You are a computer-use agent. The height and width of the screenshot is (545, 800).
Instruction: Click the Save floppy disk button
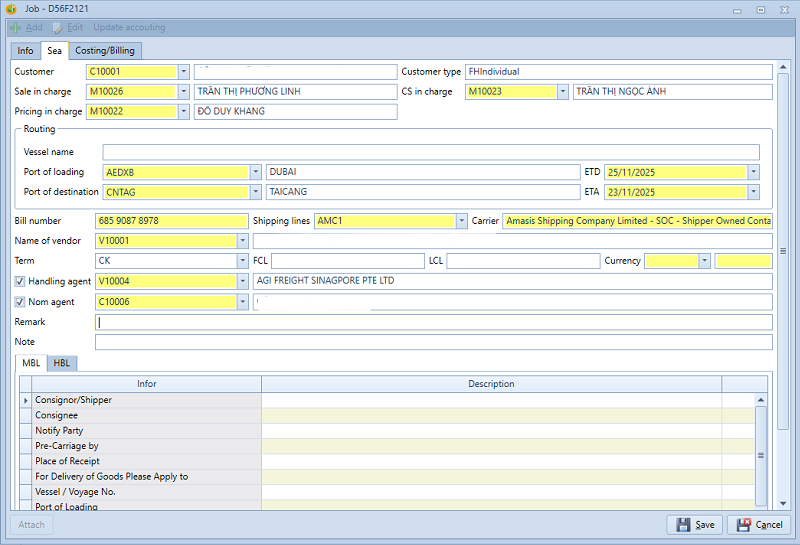click(x=695, y=524)
